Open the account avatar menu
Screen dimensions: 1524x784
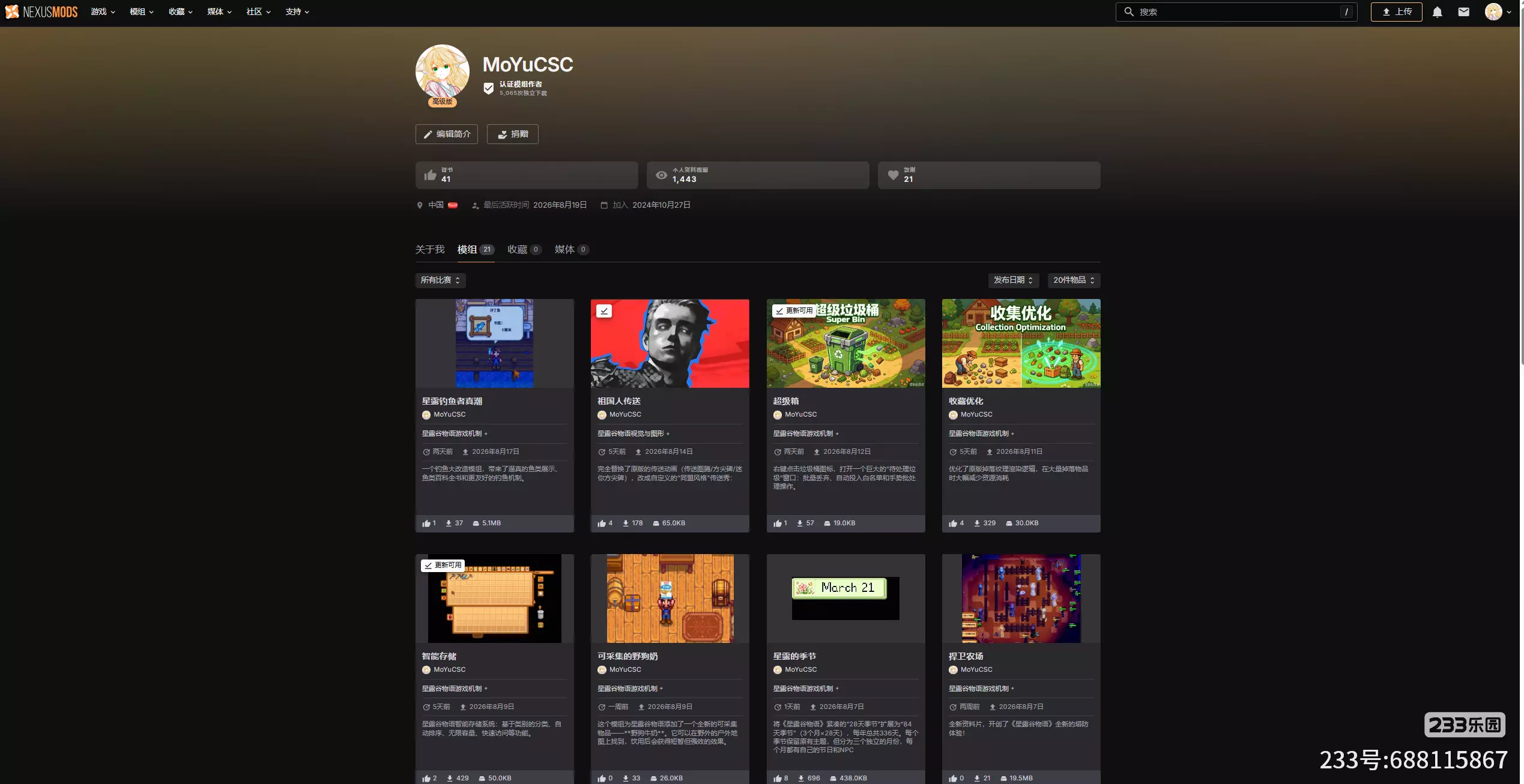tap(1498, 12)
